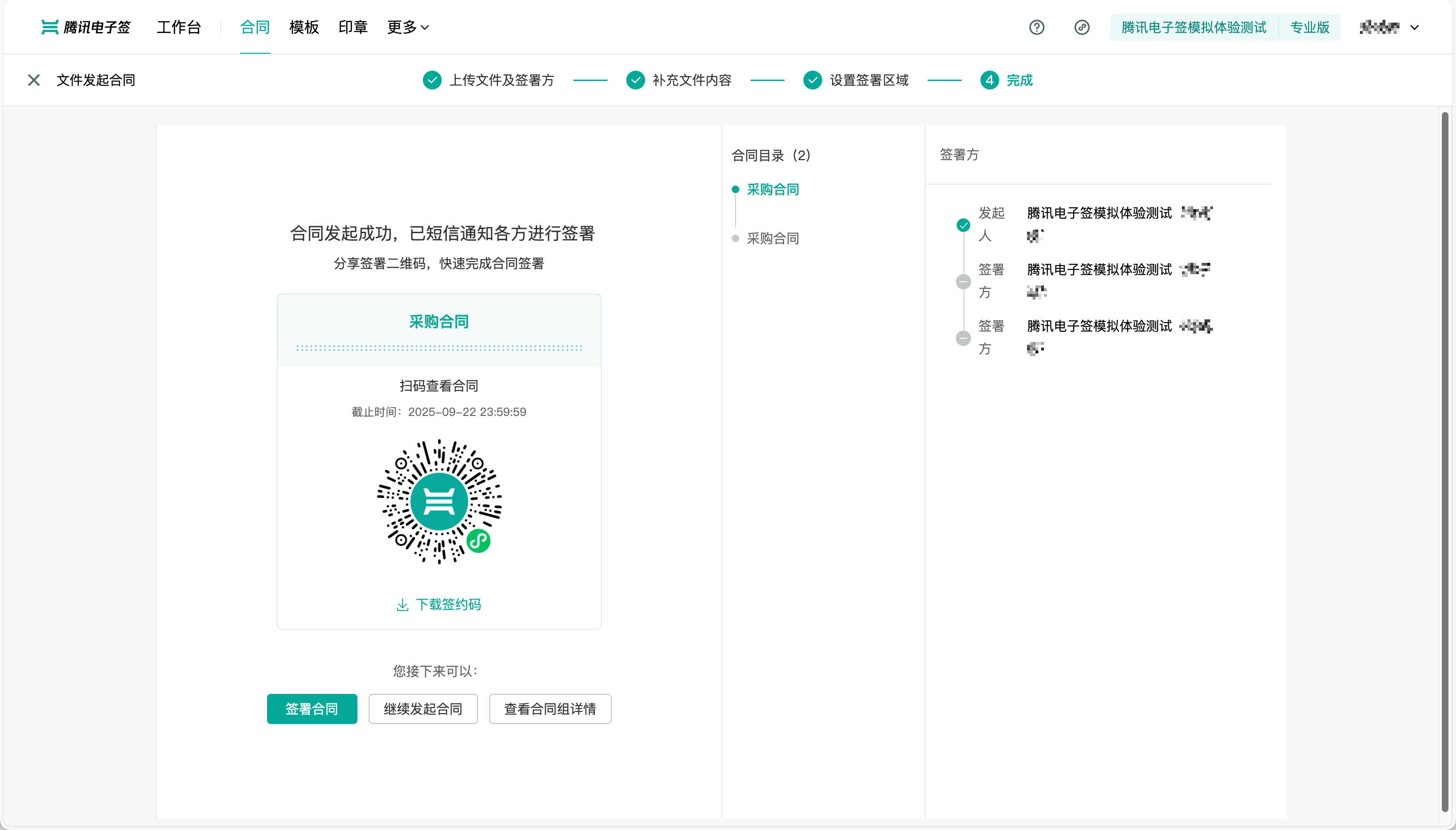Image resolution: width=1456 pixels, height=830 pixels.
Task: Click 采购合同 title on QR card
Action: (x=439, y=322)
